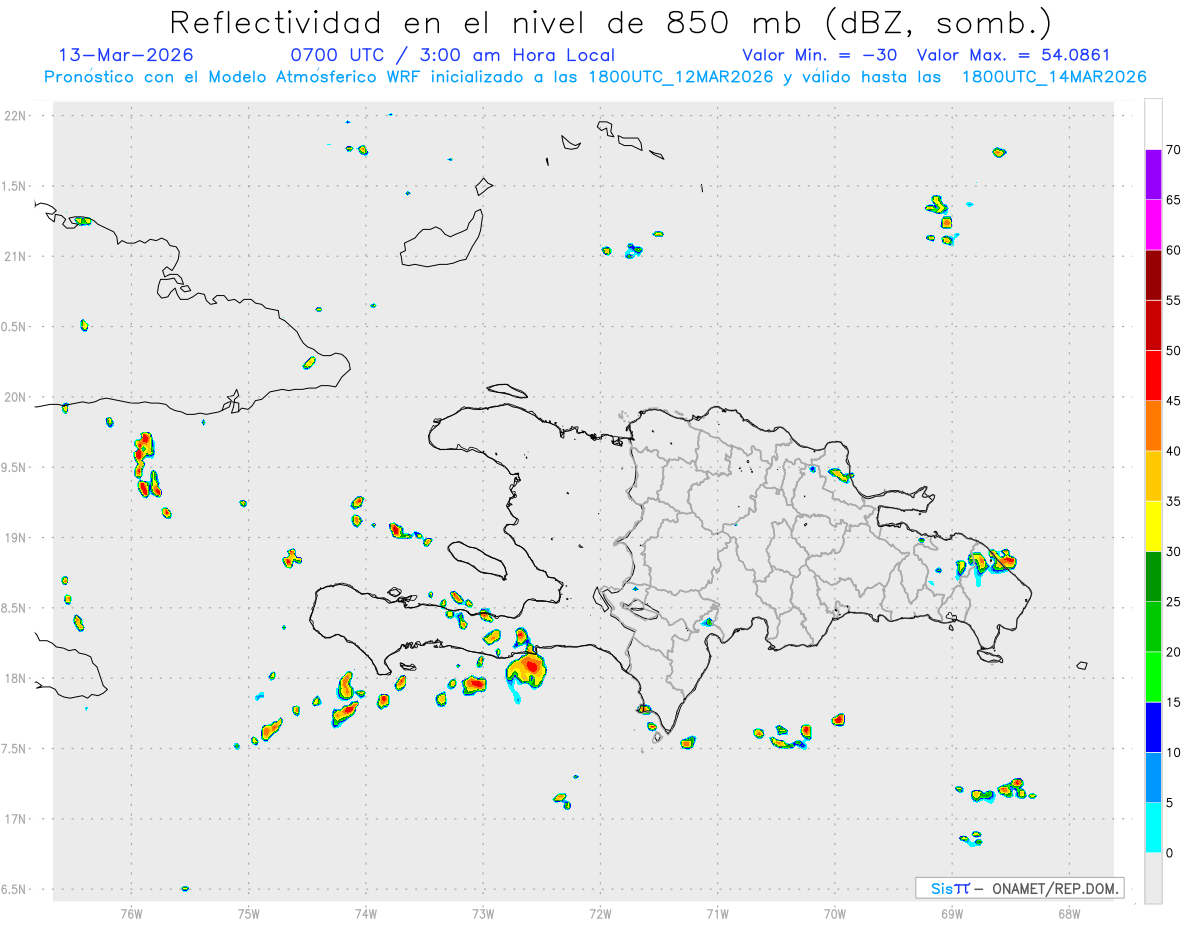The height and width of the screenshot is (927, 1200).
Task: Click the '18N' latitude label
Action: point(15,678)
